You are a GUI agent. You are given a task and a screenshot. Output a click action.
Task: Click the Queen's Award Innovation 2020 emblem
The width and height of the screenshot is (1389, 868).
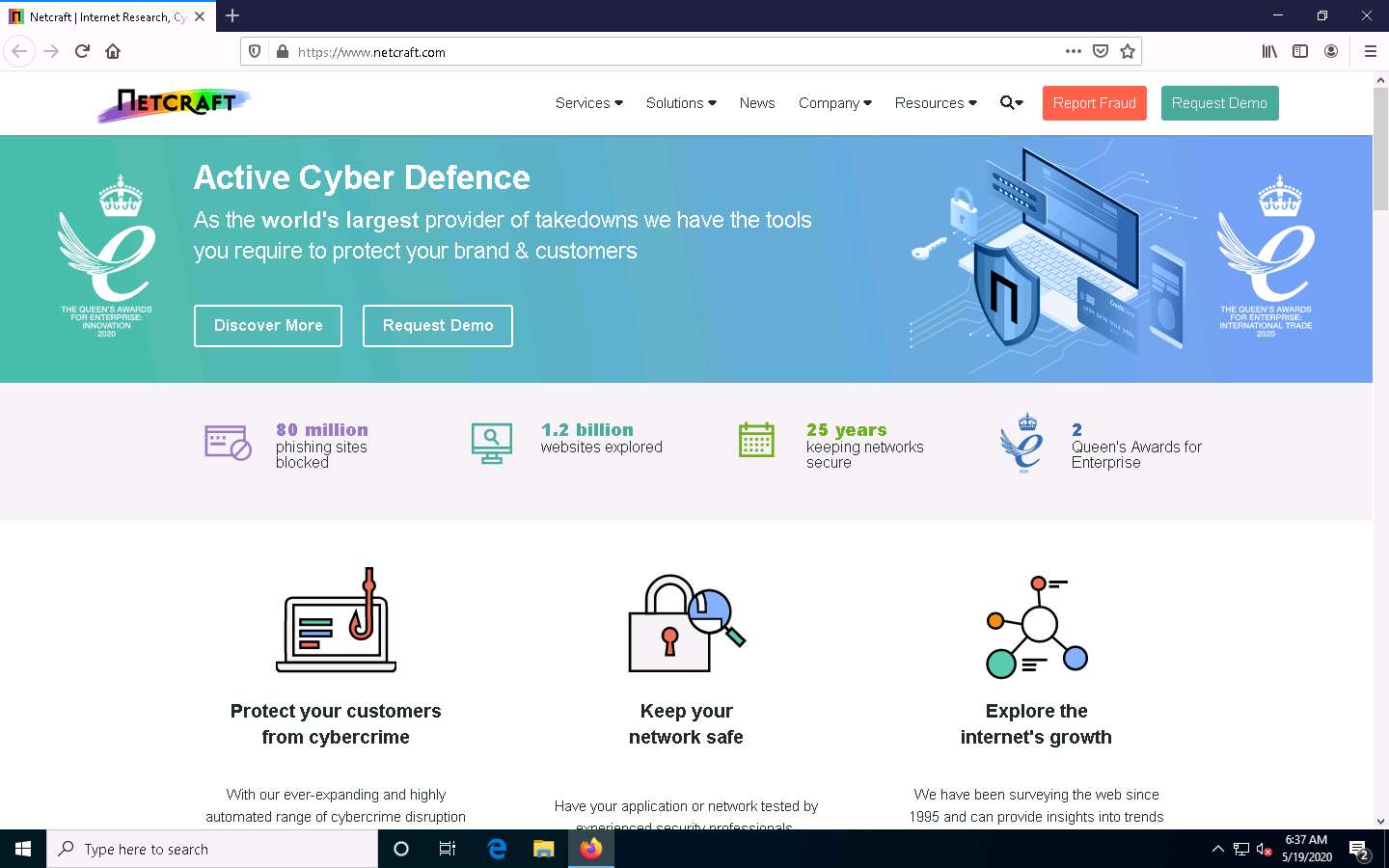[106, 256]
